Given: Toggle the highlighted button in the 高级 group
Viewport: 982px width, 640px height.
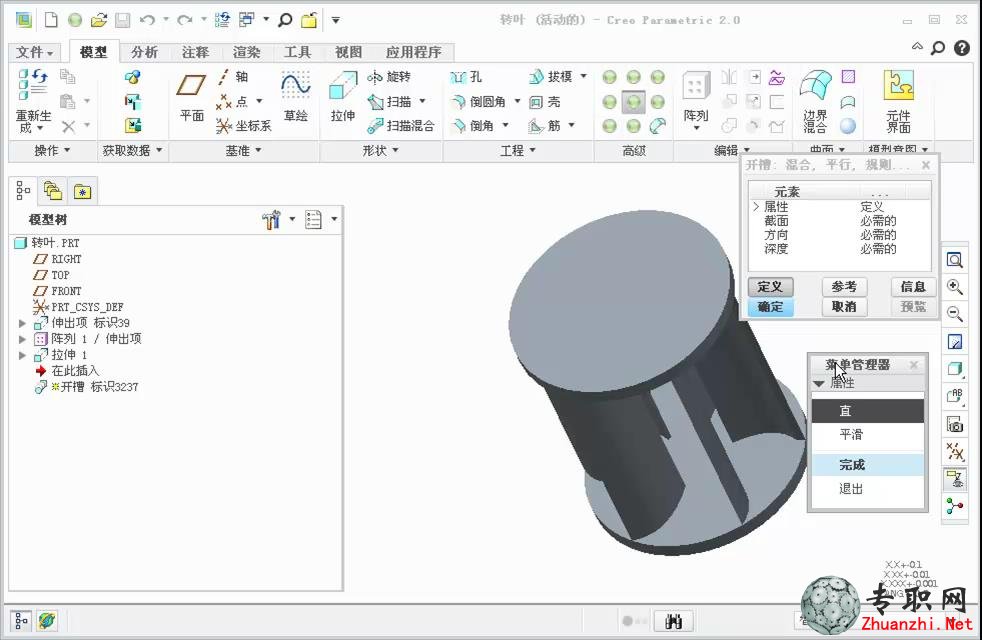Looking at the screenshot, I should 633,101.
